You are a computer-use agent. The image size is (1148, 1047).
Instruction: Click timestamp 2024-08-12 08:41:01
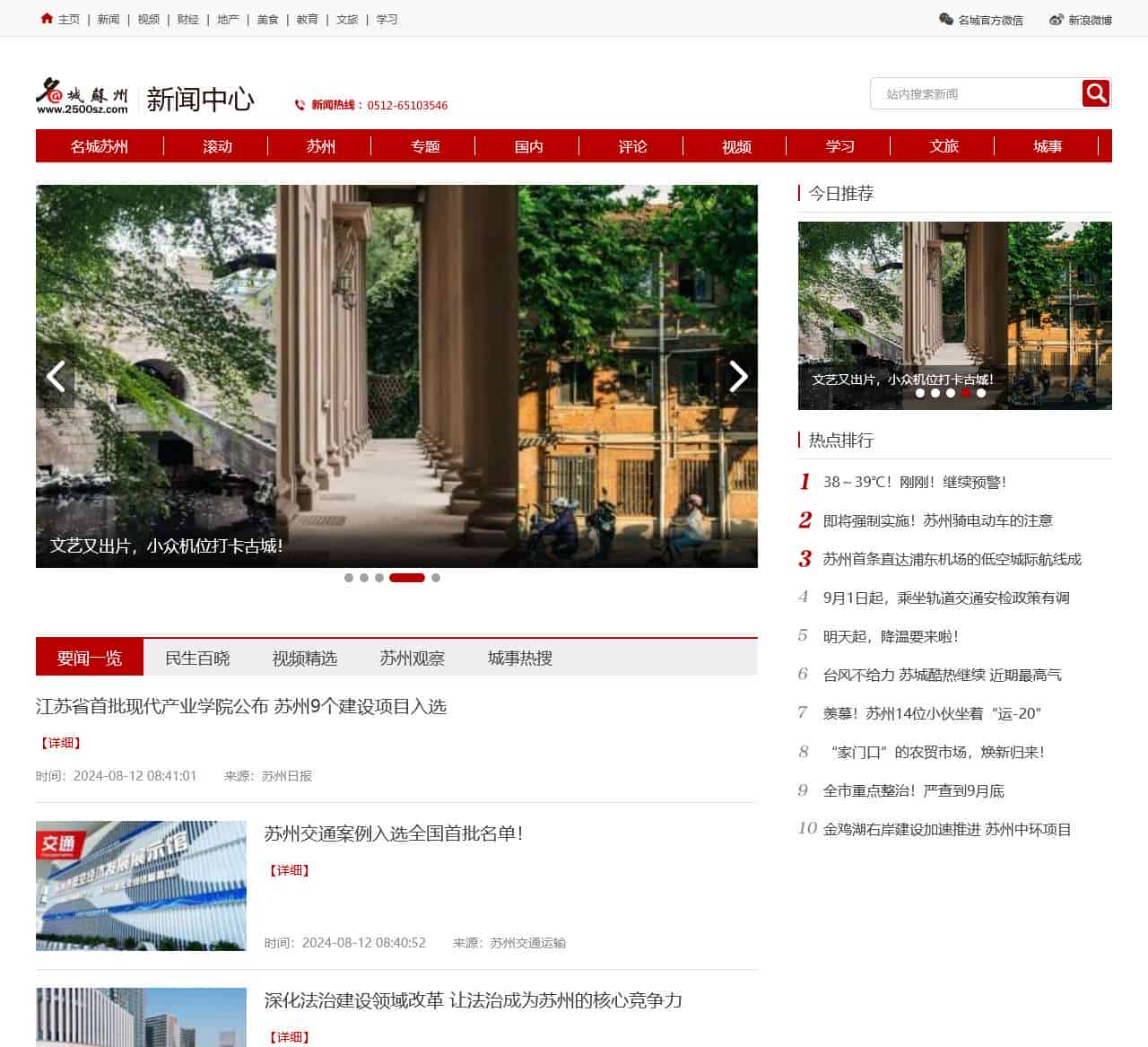135,776
